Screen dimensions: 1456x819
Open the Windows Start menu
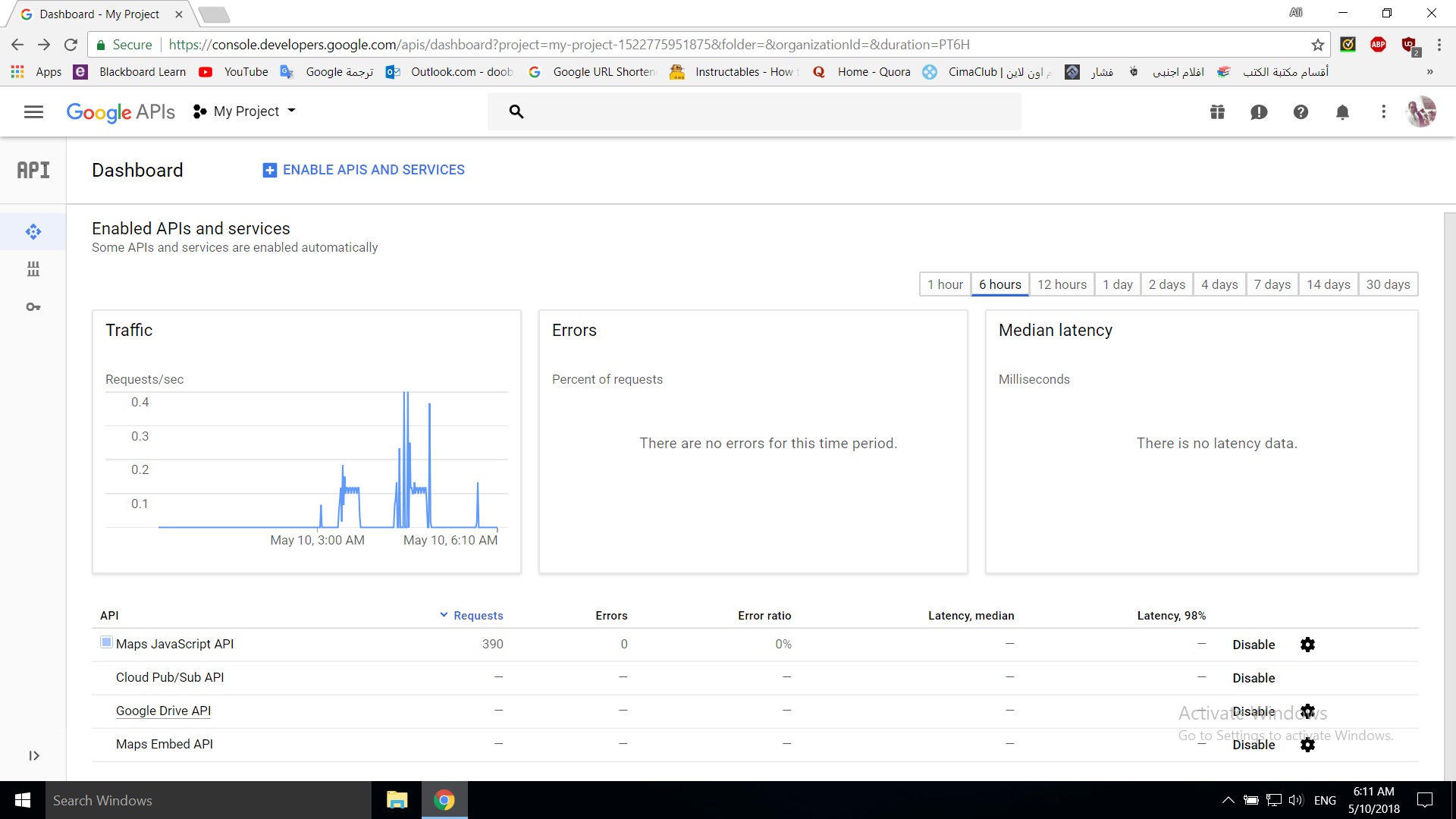tap(23, 800)
